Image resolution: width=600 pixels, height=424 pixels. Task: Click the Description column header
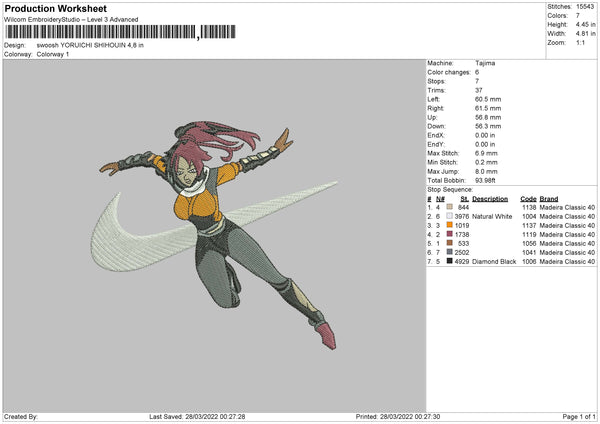[x=490, y=197]
